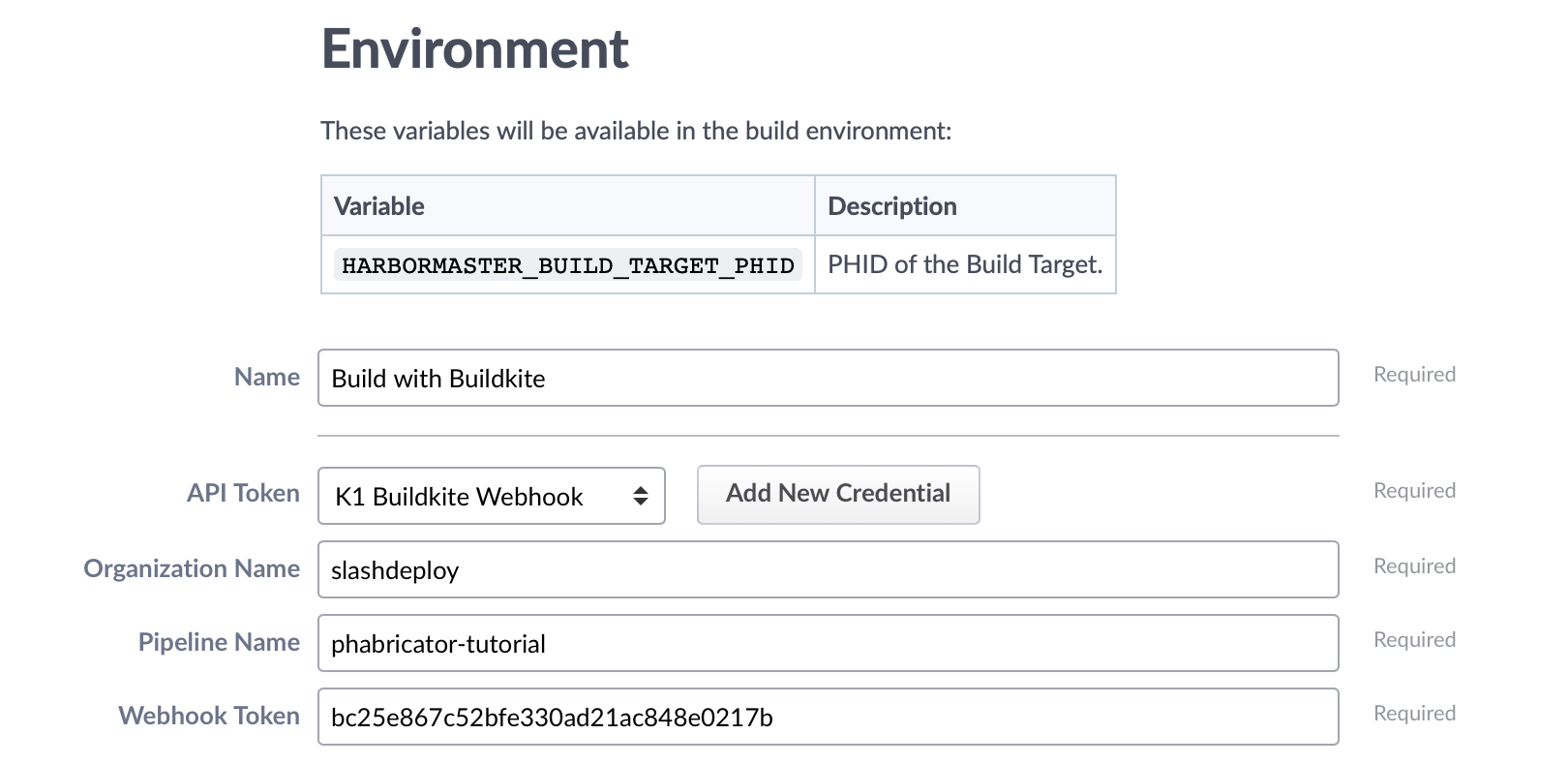Screen dimensions: 1568x765
Task: Click the Name input containing Build with Buildkite
Action: tap(828, 378)
